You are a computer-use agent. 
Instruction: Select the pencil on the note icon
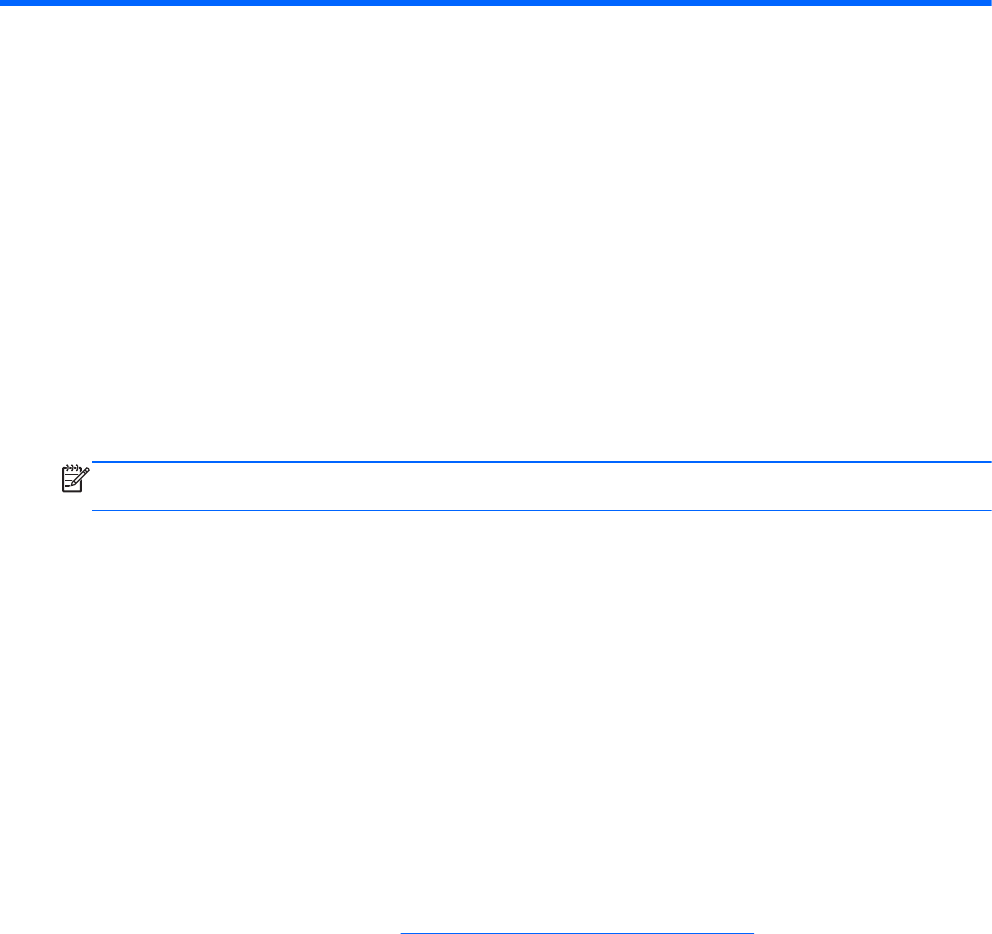click(x=82, y=476)
